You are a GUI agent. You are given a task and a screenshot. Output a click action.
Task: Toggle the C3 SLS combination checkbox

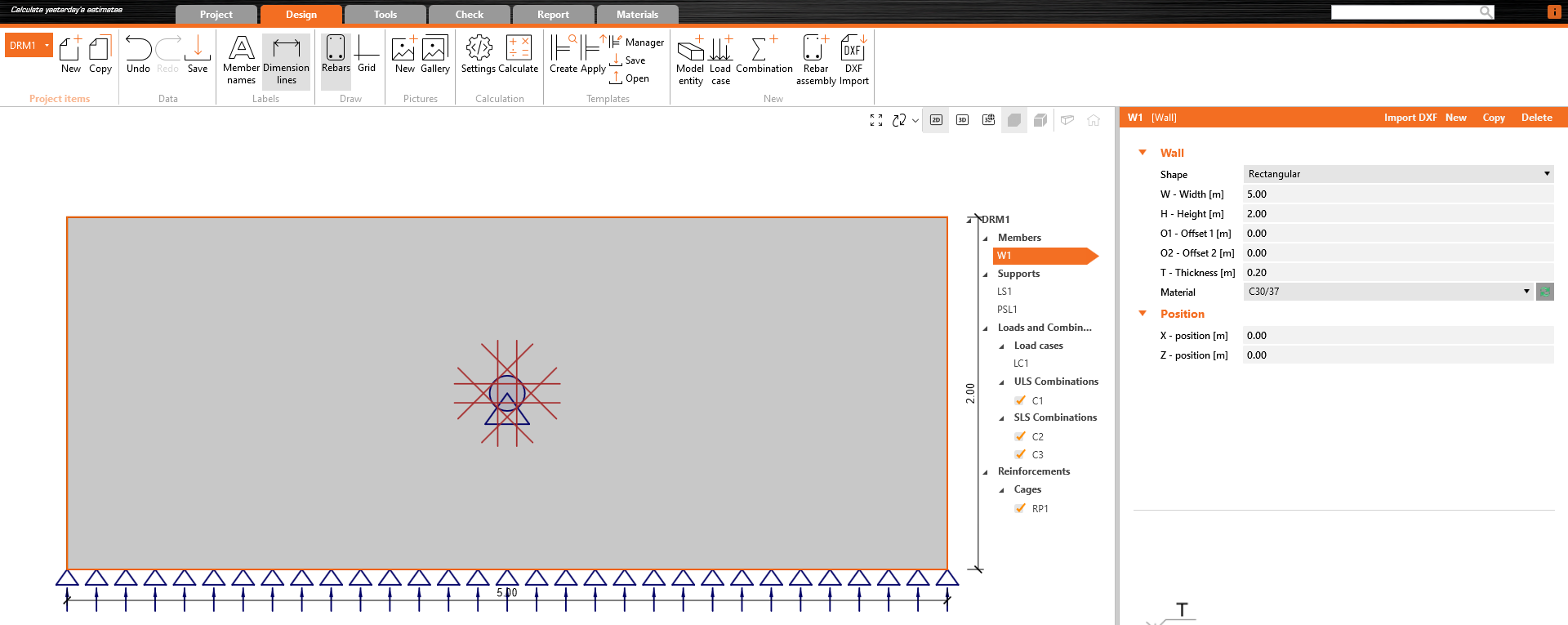(1020, 454)
